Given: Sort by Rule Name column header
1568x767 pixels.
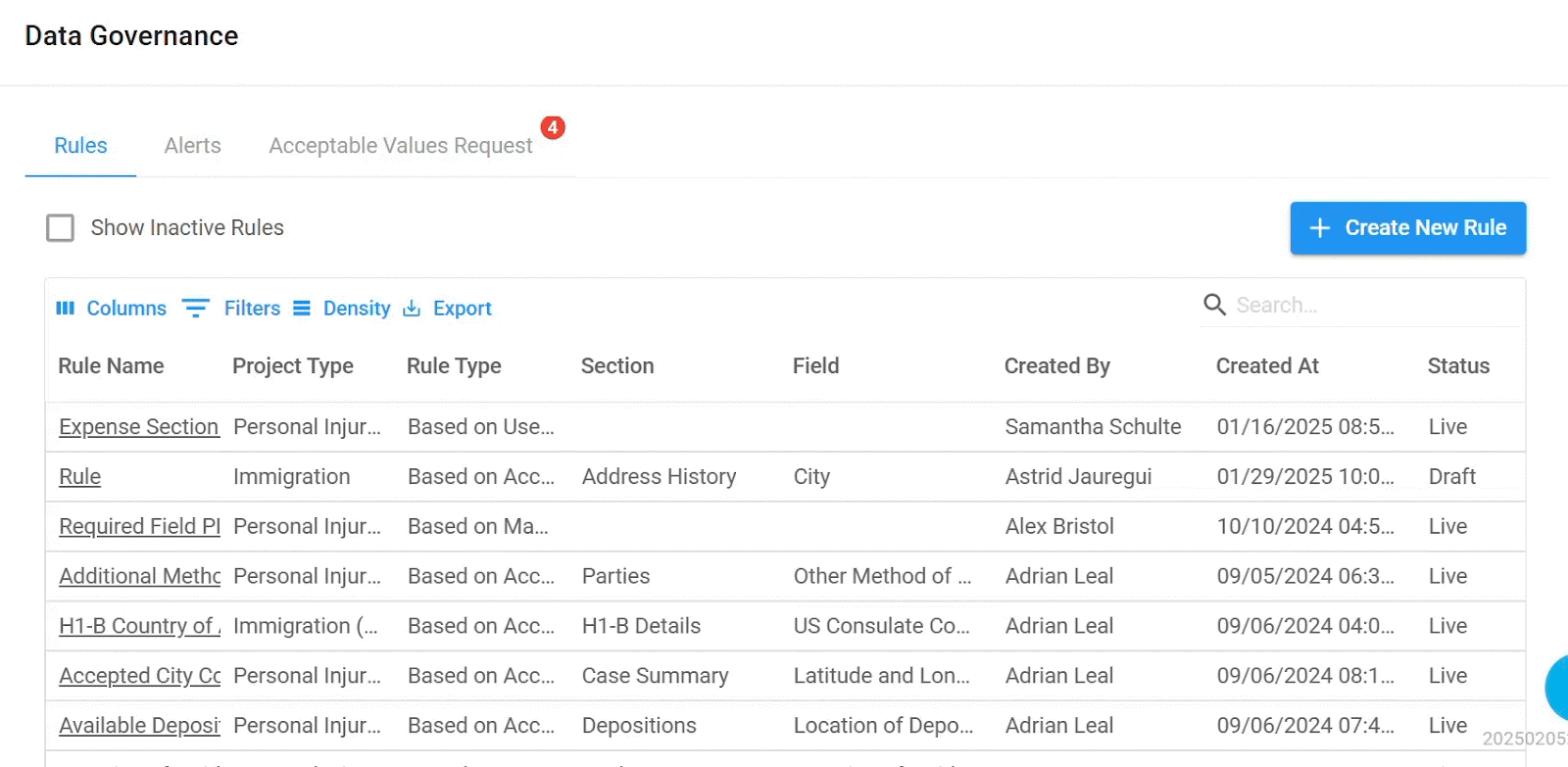Looking at the screenshot, I should coord(111,366).
